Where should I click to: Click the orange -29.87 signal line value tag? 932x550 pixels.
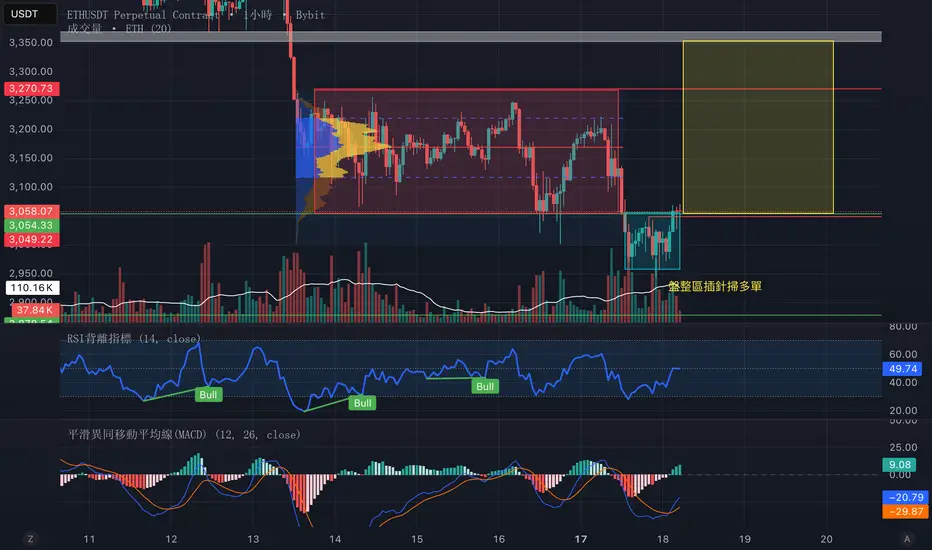click(905, 511)
